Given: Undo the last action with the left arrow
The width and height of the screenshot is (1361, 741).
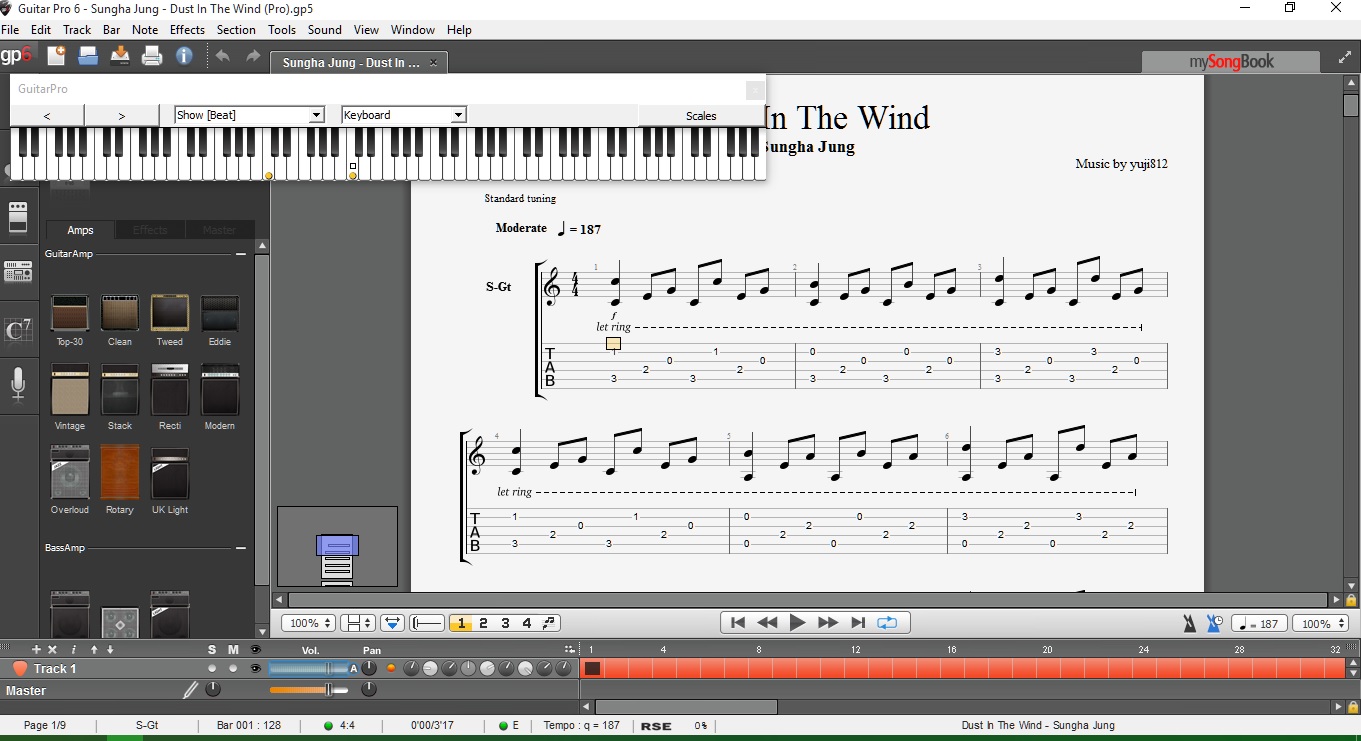Looking at the screenshot, I should click(222, 56).
